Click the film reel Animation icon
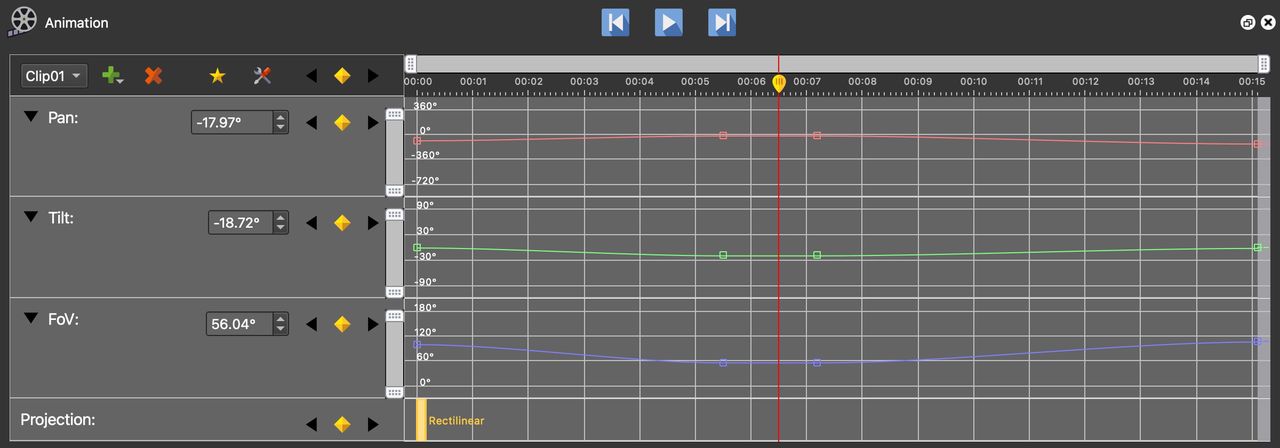Viewport: 1280px width, 448px height. pyautogui.click(x=22, y=21)
